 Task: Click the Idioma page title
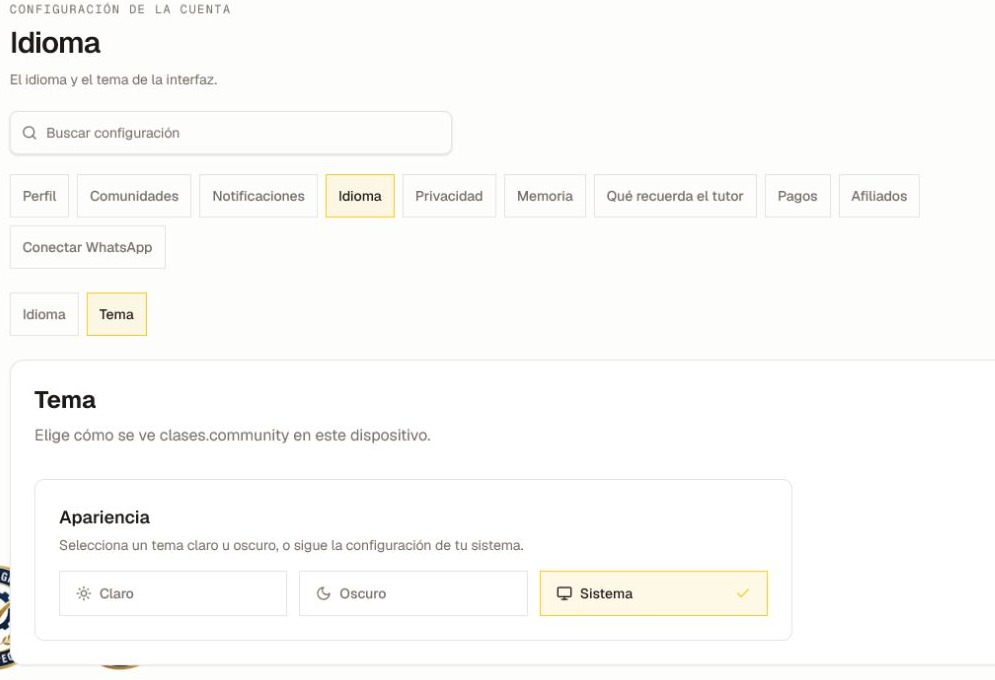tap(55, 43)
